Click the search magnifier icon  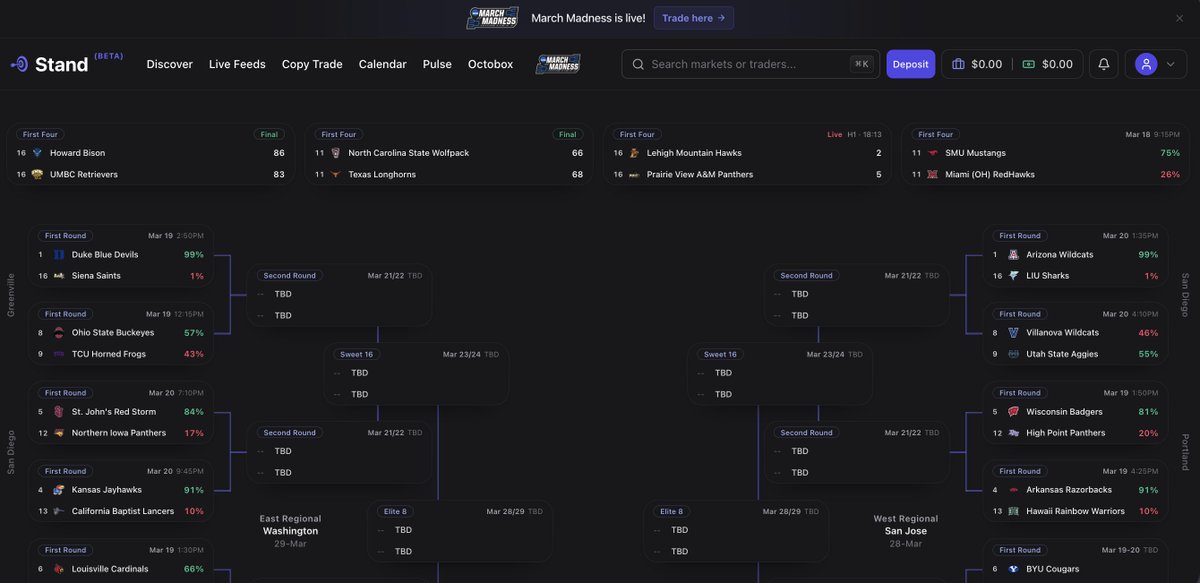tap(637, 64)
